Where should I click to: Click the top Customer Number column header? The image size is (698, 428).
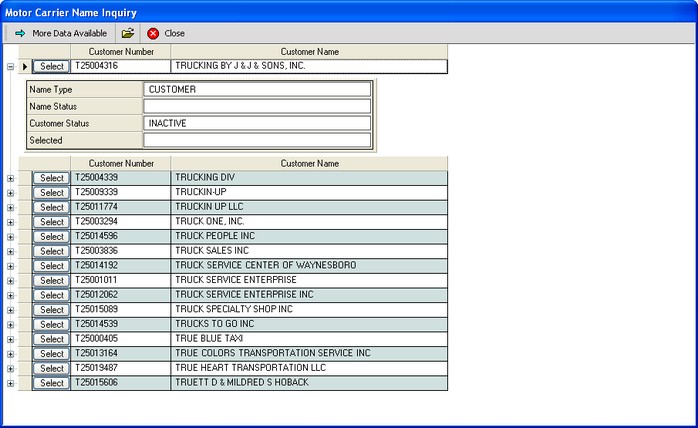tap(121, 51)
